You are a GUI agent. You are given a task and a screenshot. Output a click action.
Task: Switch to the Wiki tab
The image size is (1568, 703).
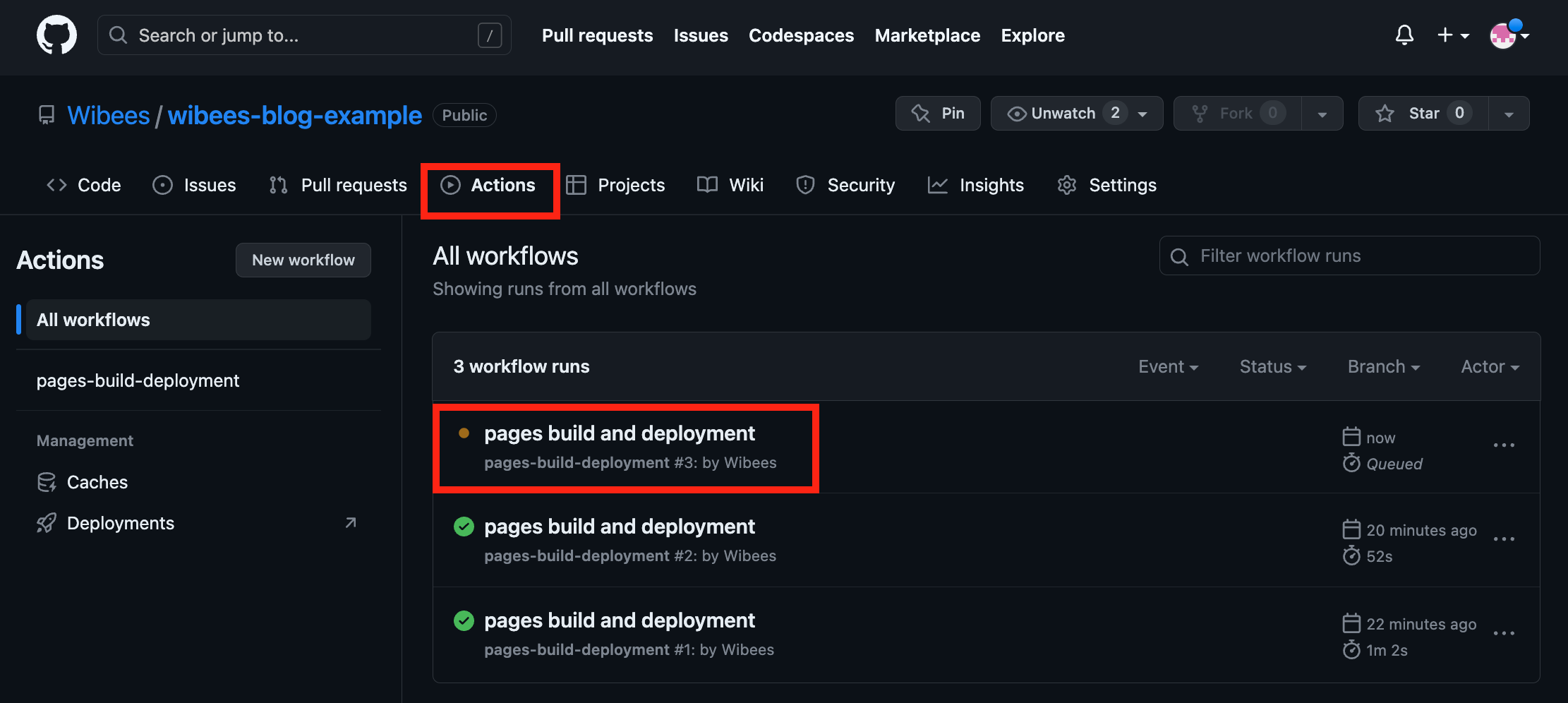point(730,185)
